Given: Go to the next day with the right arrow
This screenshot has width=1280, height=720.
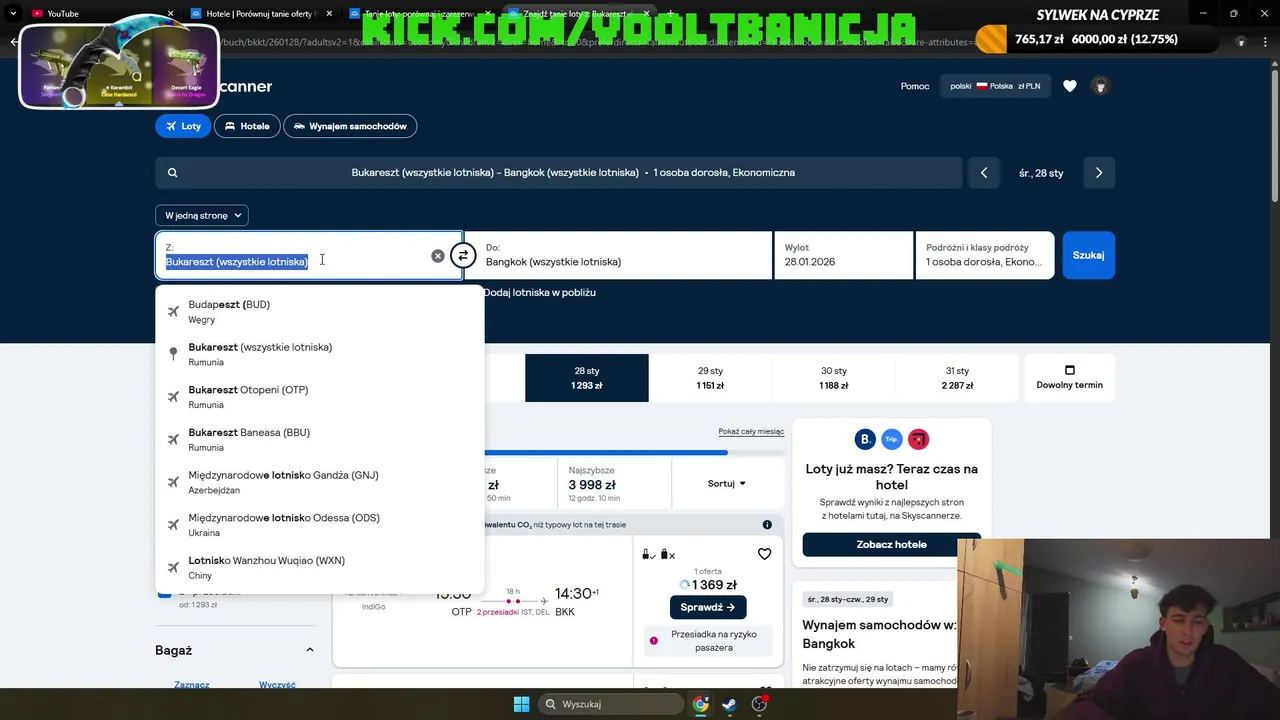Looking at the screenshot, I should pos(1099,173).
